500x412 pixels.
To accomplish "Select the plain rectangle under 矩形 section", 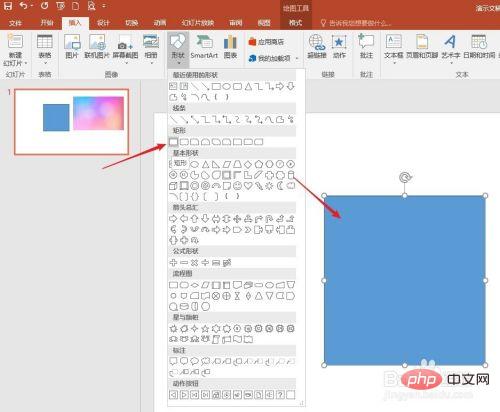I will (x=173, y=142).
